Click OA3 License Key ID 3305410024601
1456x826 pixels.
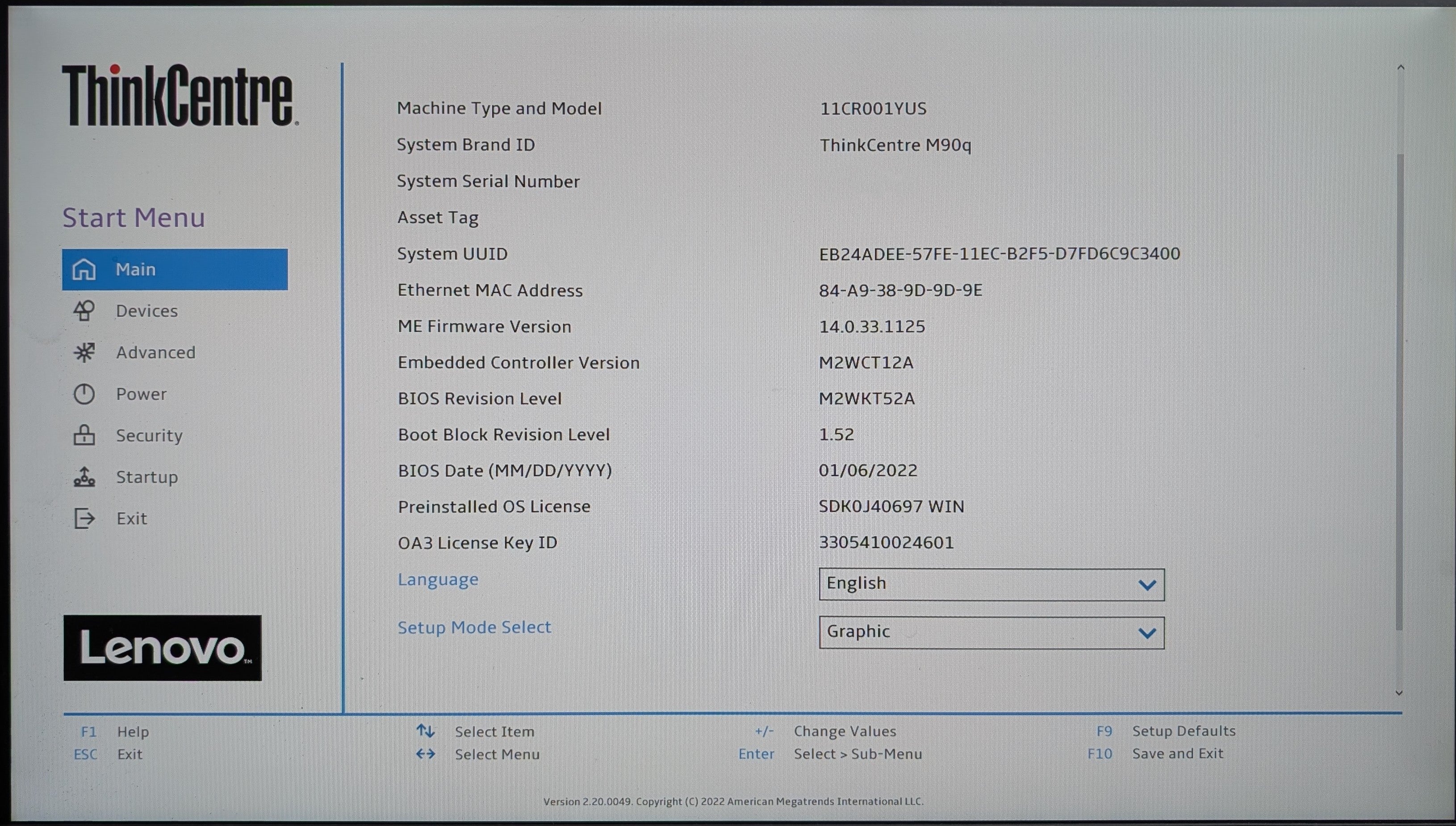coord(886,543)
